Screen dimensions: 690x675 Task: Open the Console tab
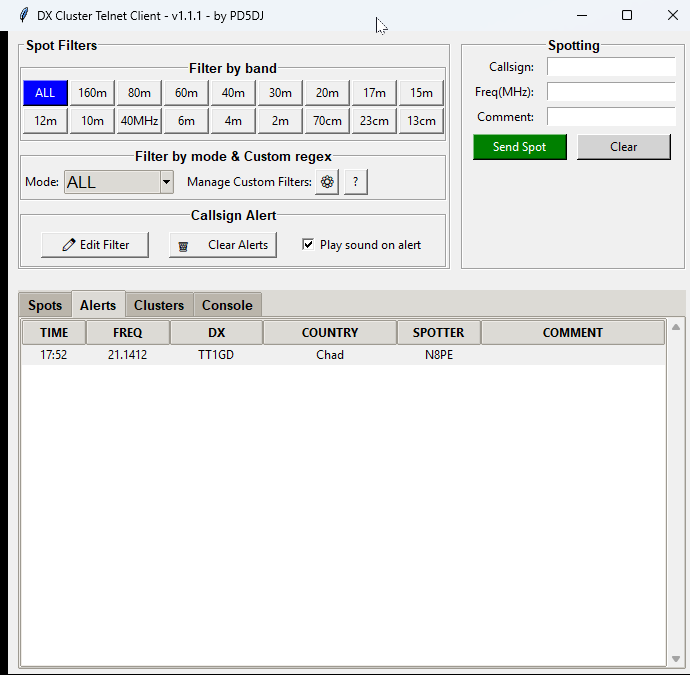(x=227, y=306)
